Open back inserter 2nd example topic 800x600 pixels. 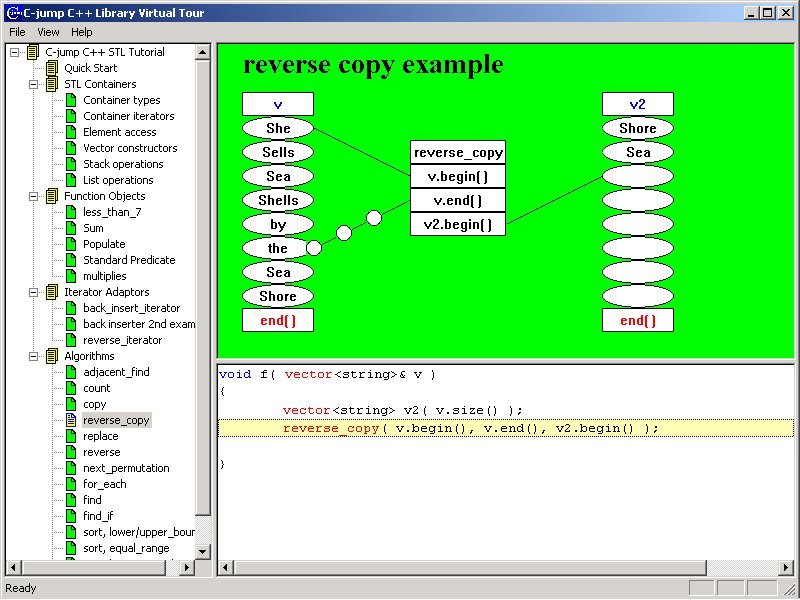click(138, 324)
